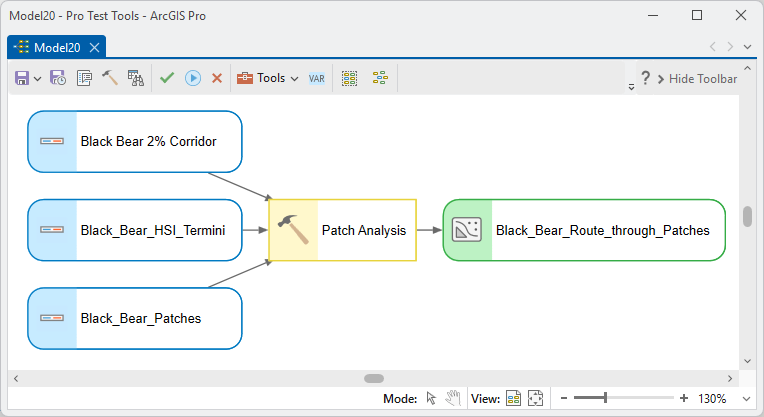Image resolution: width=764 pixels, height=417 pixels.
Task: Zoom in with the plus button
Action: pyautogui.click(x=684, y=398)
